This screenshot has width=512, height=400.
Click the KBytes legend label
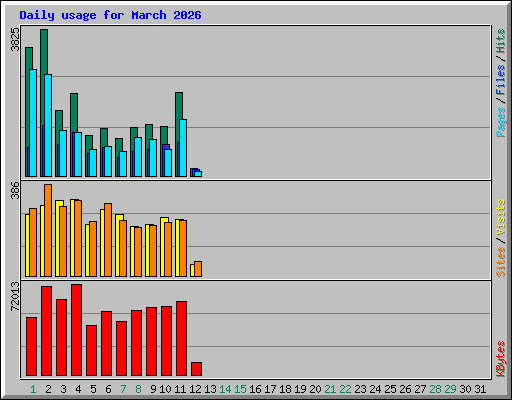tap(501, 359)
